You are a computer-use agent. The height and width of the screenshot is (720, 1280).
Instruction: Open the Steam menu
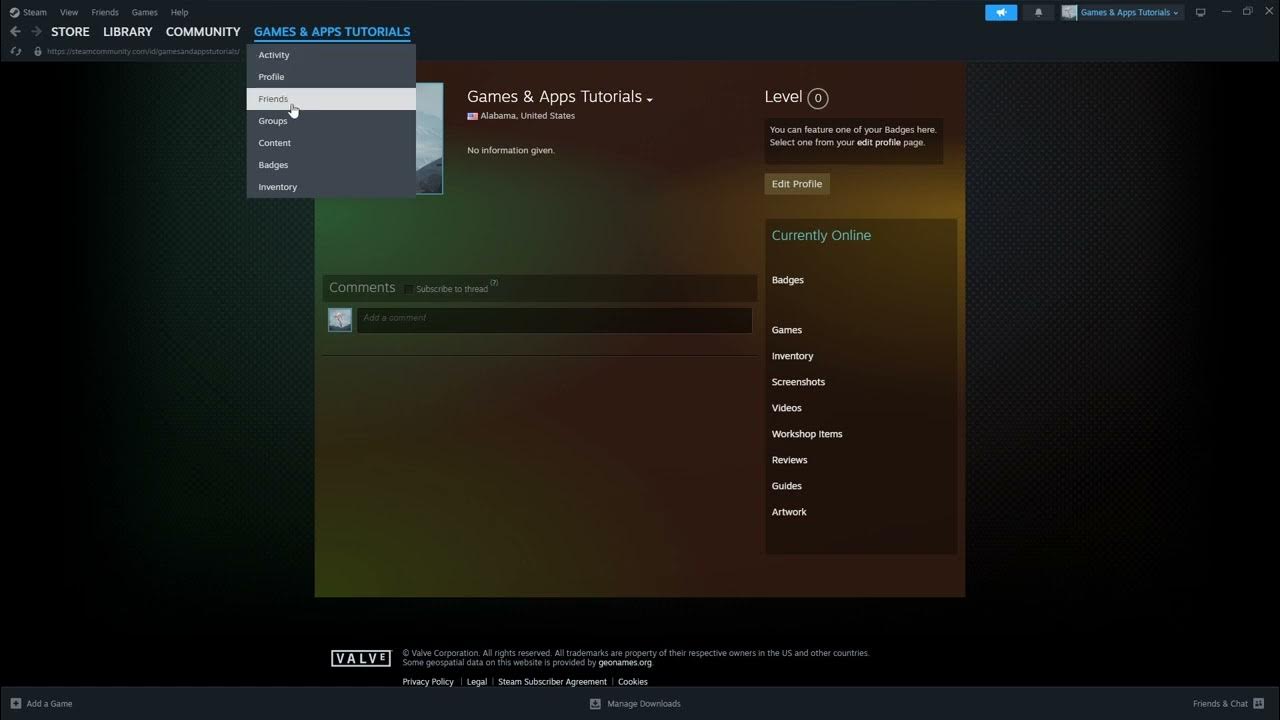click(35, 12)
